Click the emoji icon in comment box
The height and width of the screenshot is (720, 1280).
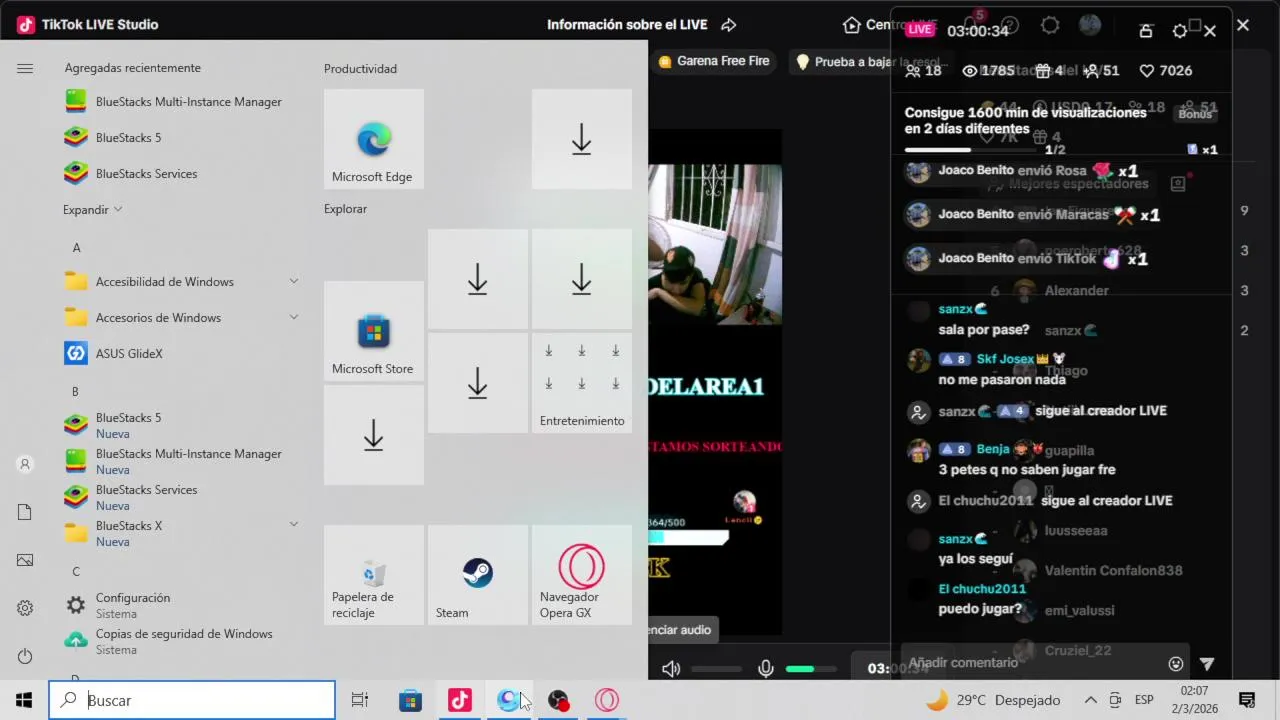point(1176,663)
